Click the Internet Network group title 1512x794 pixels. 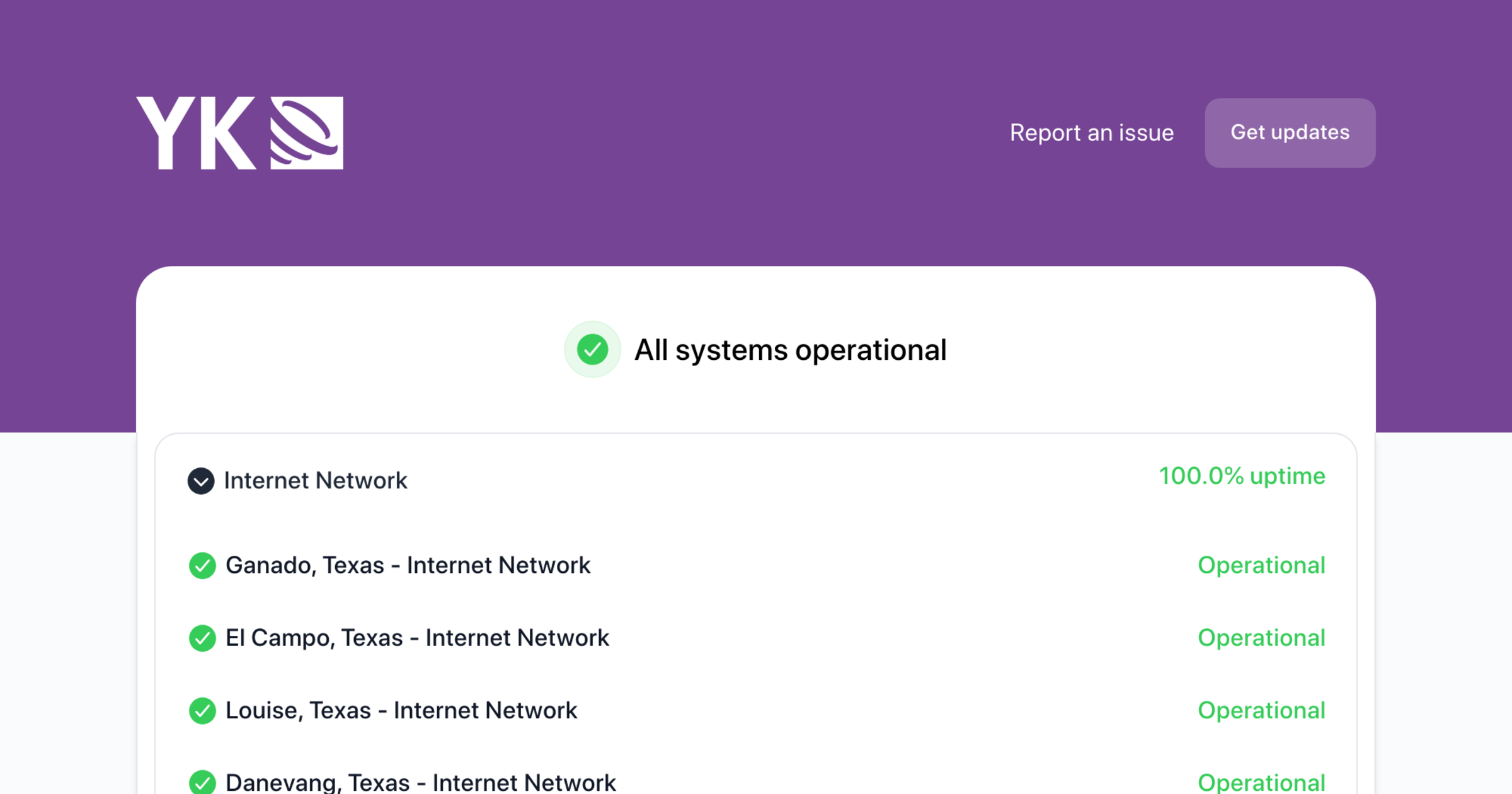(316, 481)
